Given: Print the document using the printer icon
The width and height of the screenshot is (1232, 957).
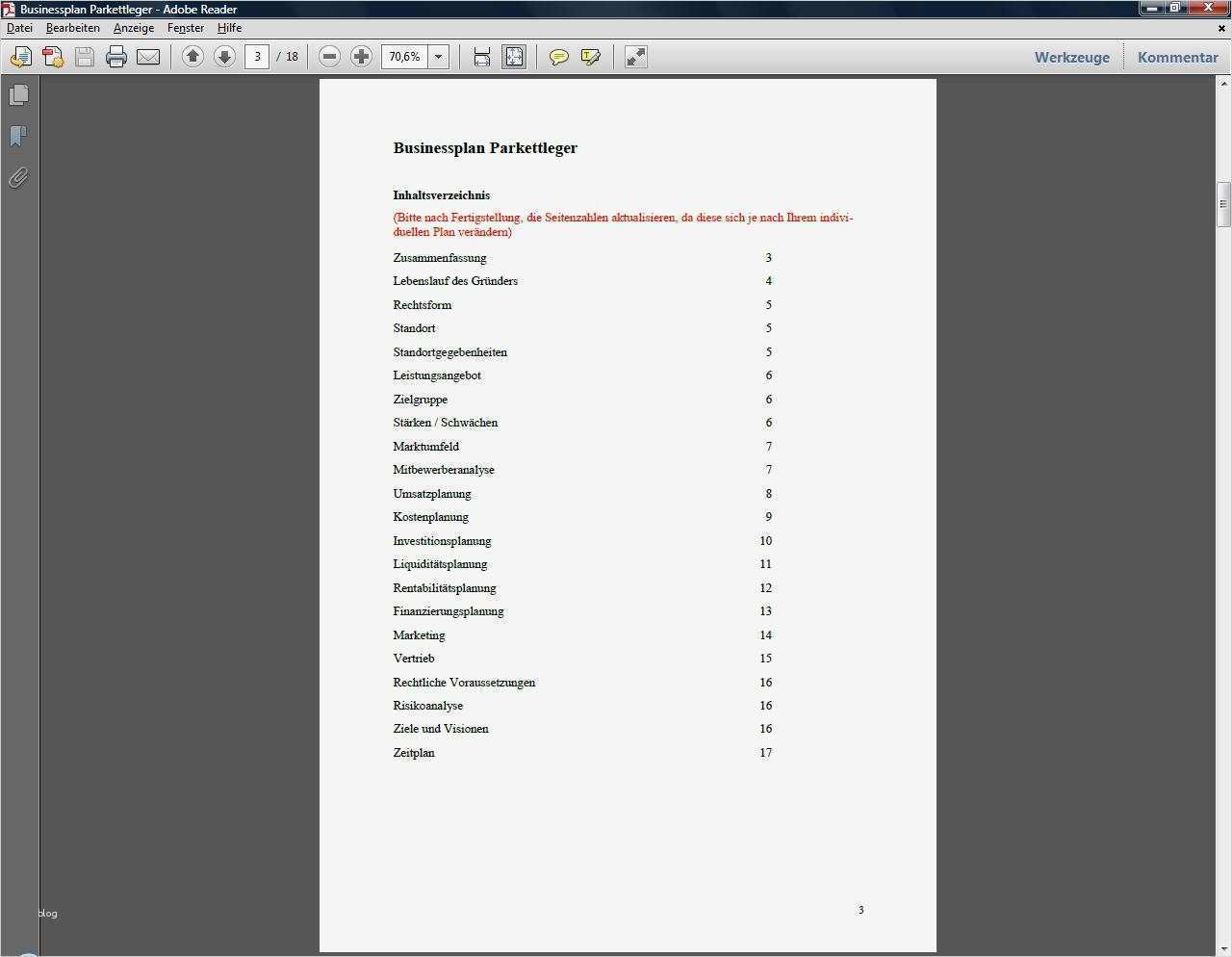Looking at the screenshot, I should coord(115,56).
